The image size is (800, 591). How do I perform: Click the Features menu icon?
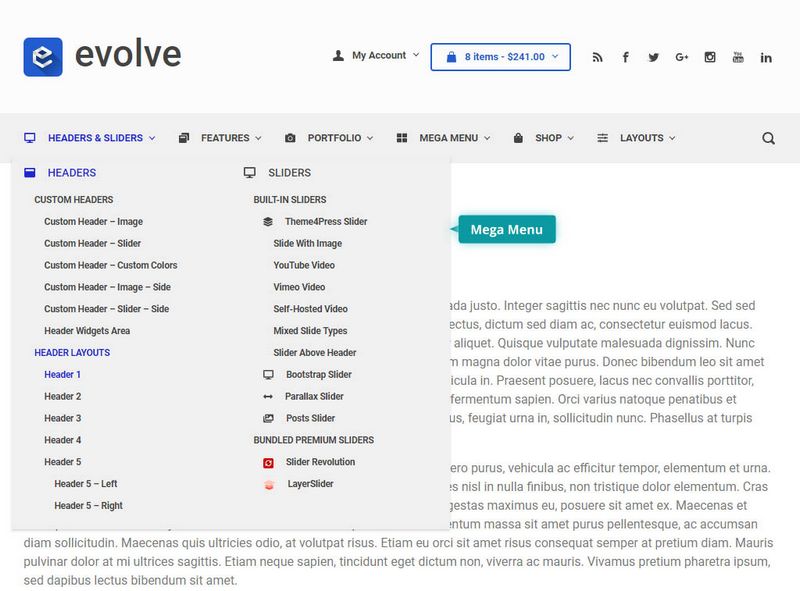click(x=184, y=138)
